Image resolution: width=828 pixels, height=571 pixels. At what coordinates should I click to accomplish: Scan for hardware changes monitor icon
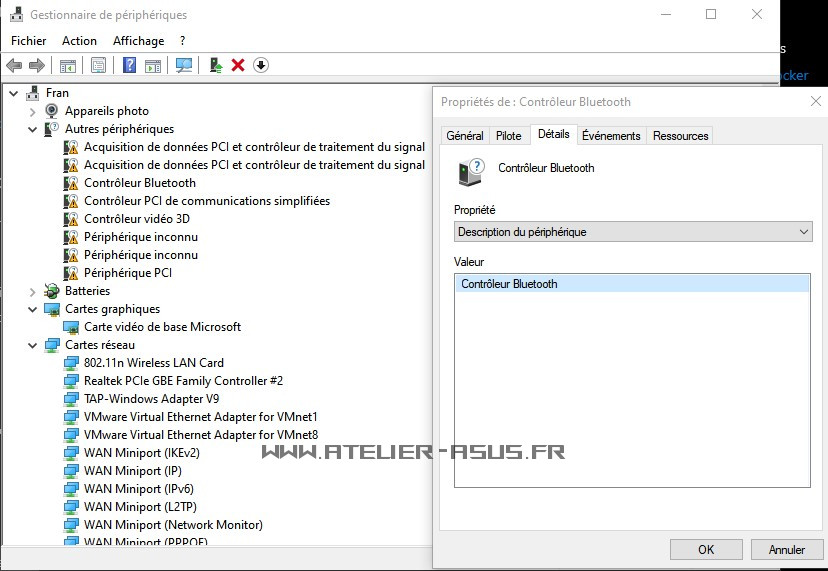tap(184, 65)
